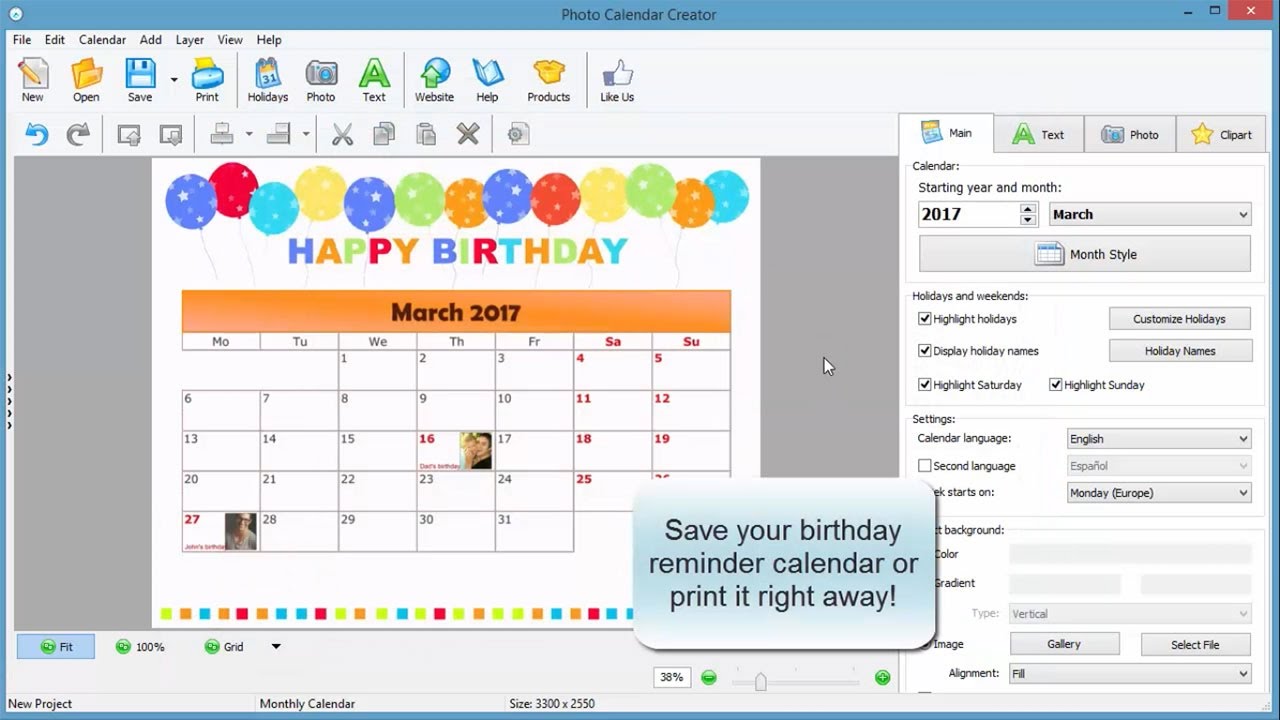The height and width of the screenshot is (720, 1280).
Task: Open the Layer menu
Action: 189,40
